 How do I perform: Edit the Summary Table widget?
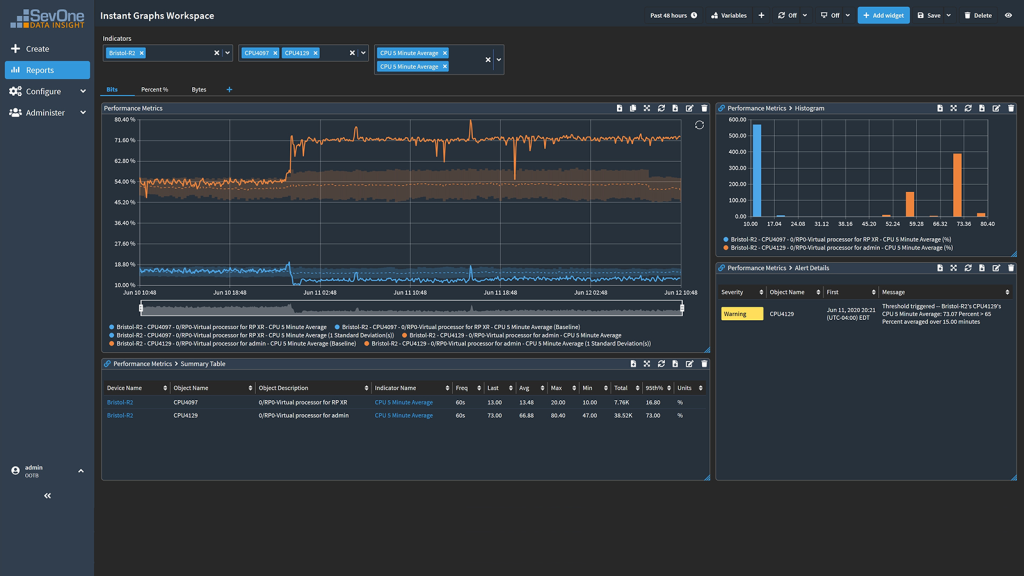click(x=690, y=364)
